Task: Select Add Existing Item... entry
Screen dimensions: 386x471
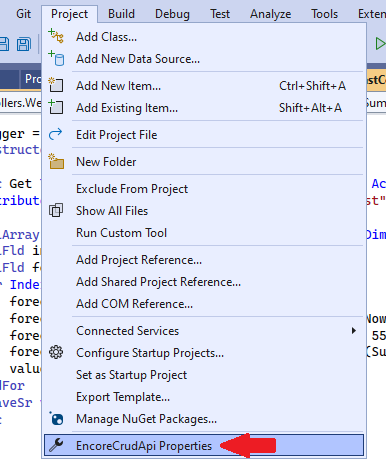Action: (203, 108)
